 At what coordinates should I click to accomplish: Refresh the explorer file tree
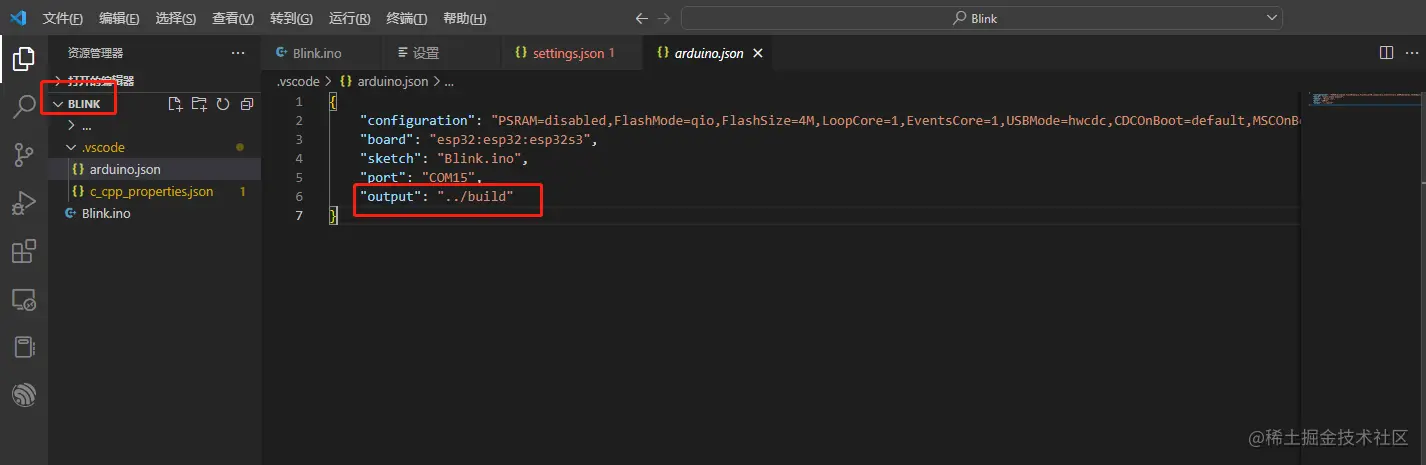(223, 104)
